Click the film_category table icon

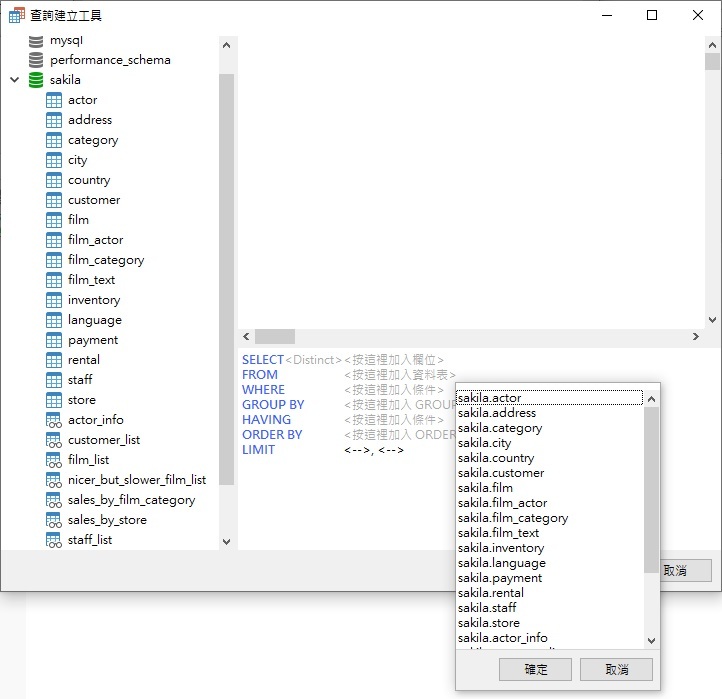(x=54, y=260)
